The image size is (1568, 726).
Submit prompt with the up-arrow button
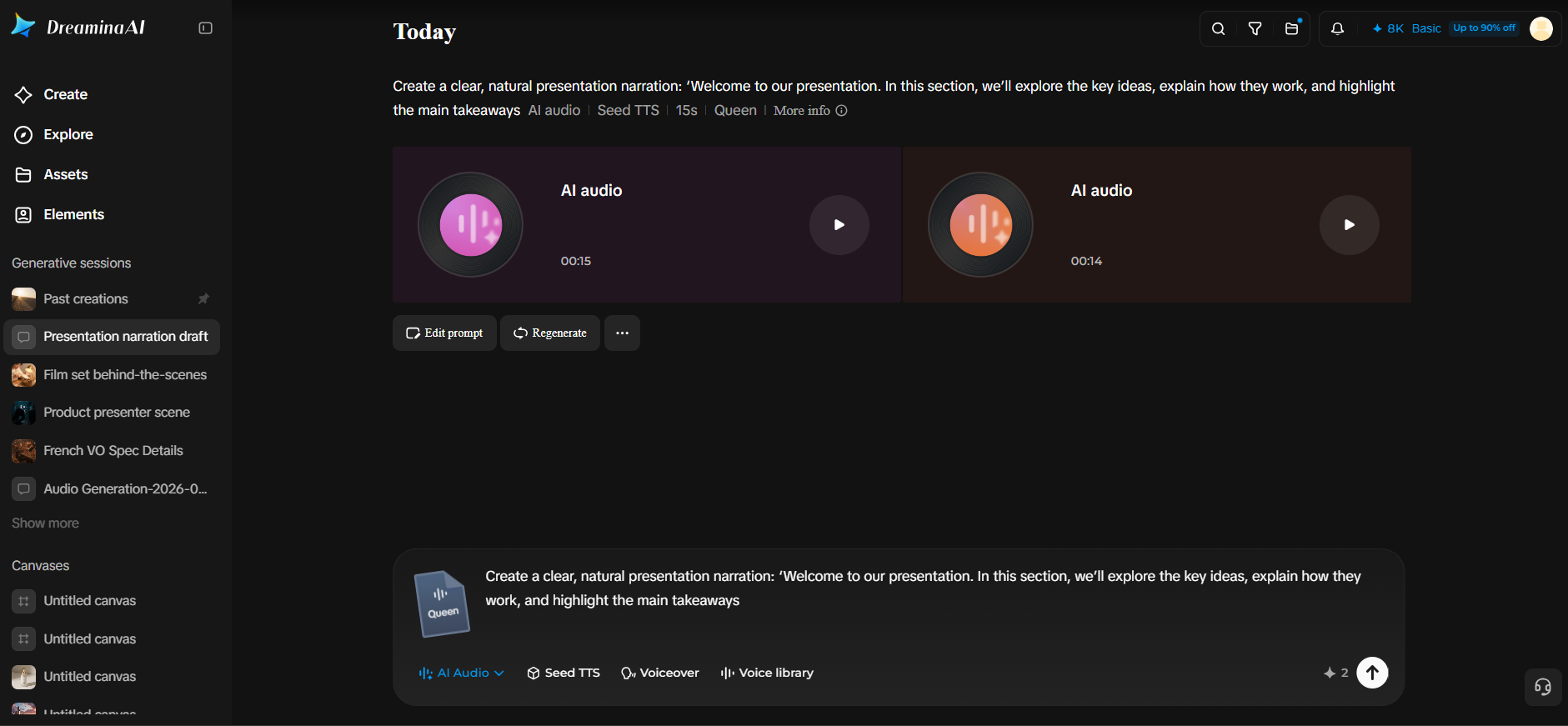[x=1372, y=673]
